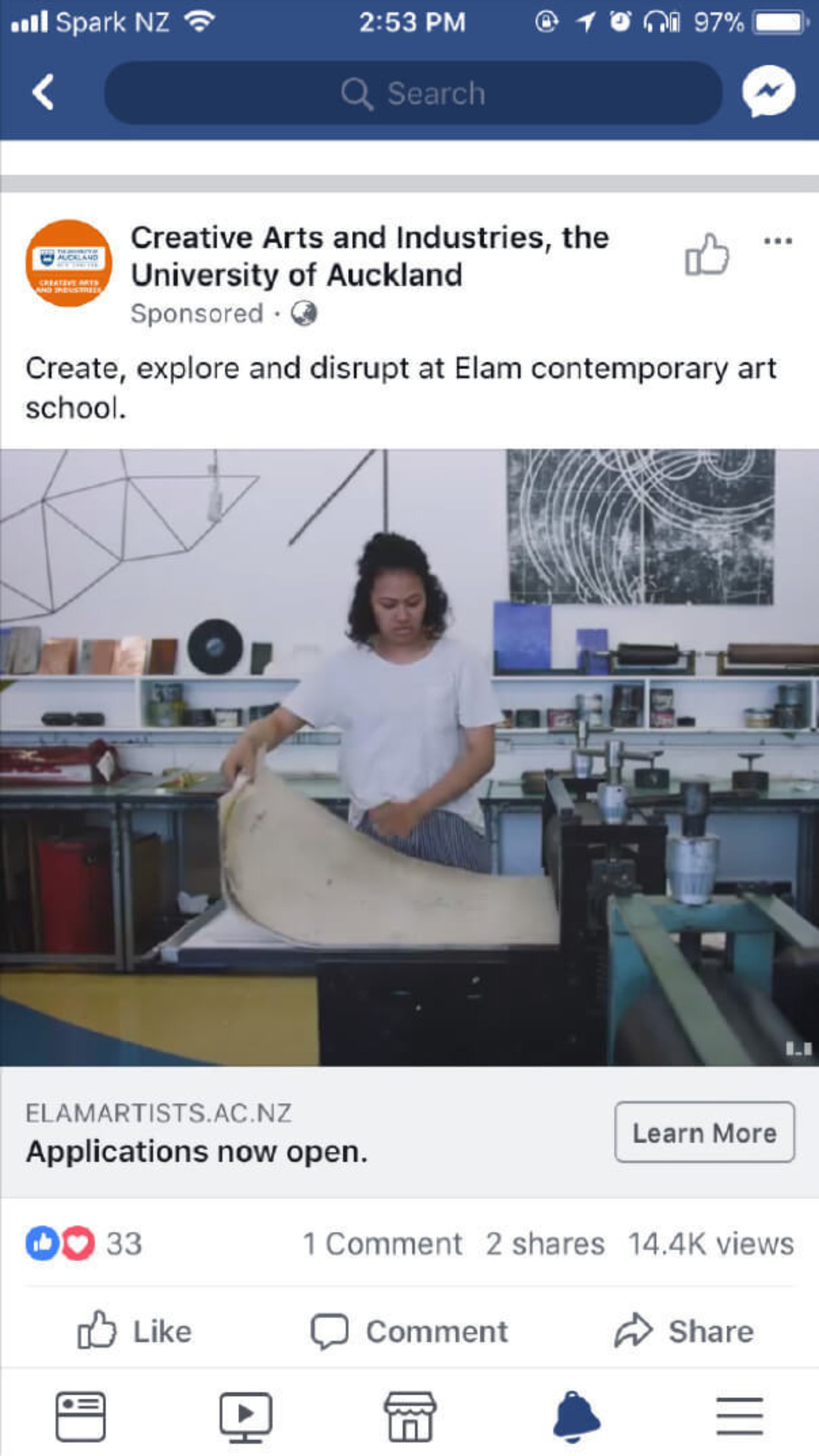Switch to the News Feed tab
Viewport: 819px width, 1456px height.
click(x=80, y=1417)
